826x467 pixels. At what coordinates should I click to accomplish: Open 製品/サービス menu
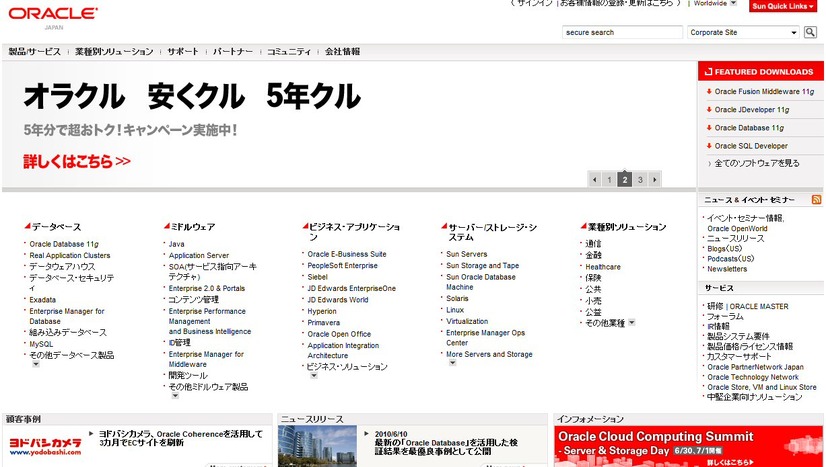click(35, 52)
